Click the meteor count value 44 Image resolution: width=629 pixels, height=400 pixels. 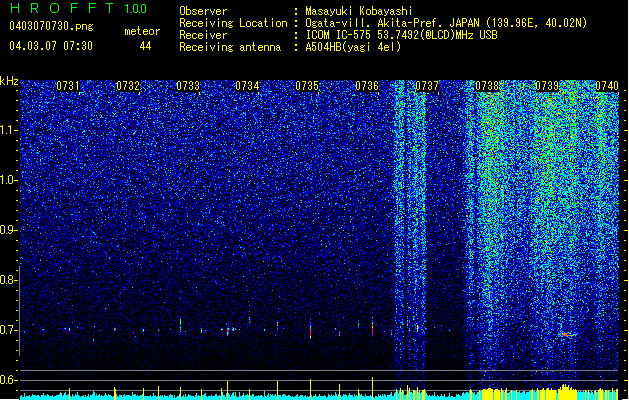click(145, 46)
